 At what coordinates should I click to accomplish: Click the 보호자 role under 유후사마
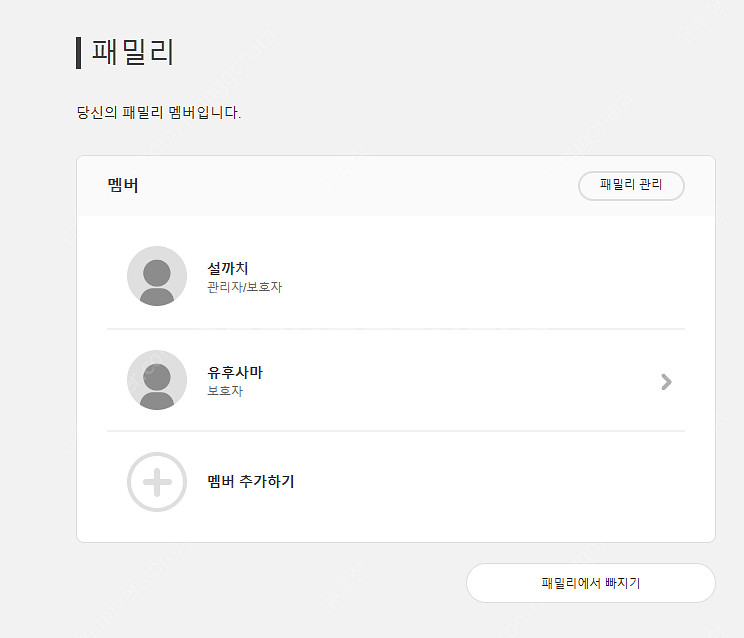click(x=225, y=391)
